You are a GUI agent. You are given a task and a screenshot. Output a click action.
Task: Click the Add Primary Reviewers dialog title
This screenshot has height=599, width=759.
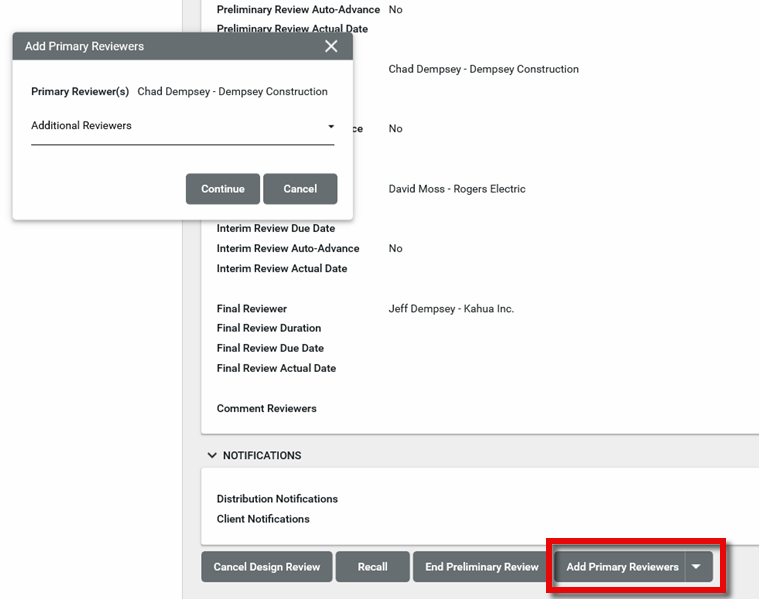[x=84, y=46]
